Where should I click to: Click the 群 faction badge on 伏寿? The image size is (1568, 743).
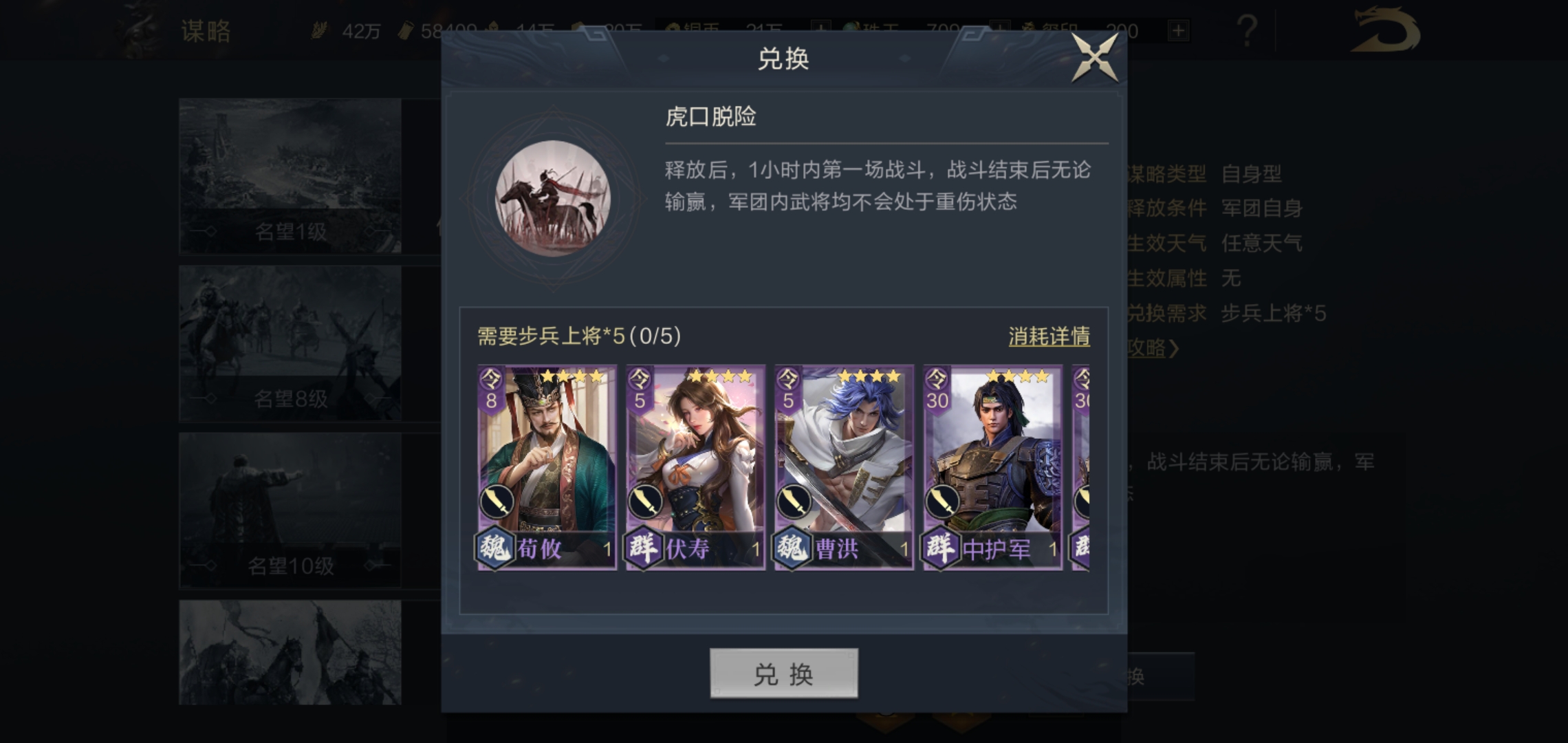(643, 548)
